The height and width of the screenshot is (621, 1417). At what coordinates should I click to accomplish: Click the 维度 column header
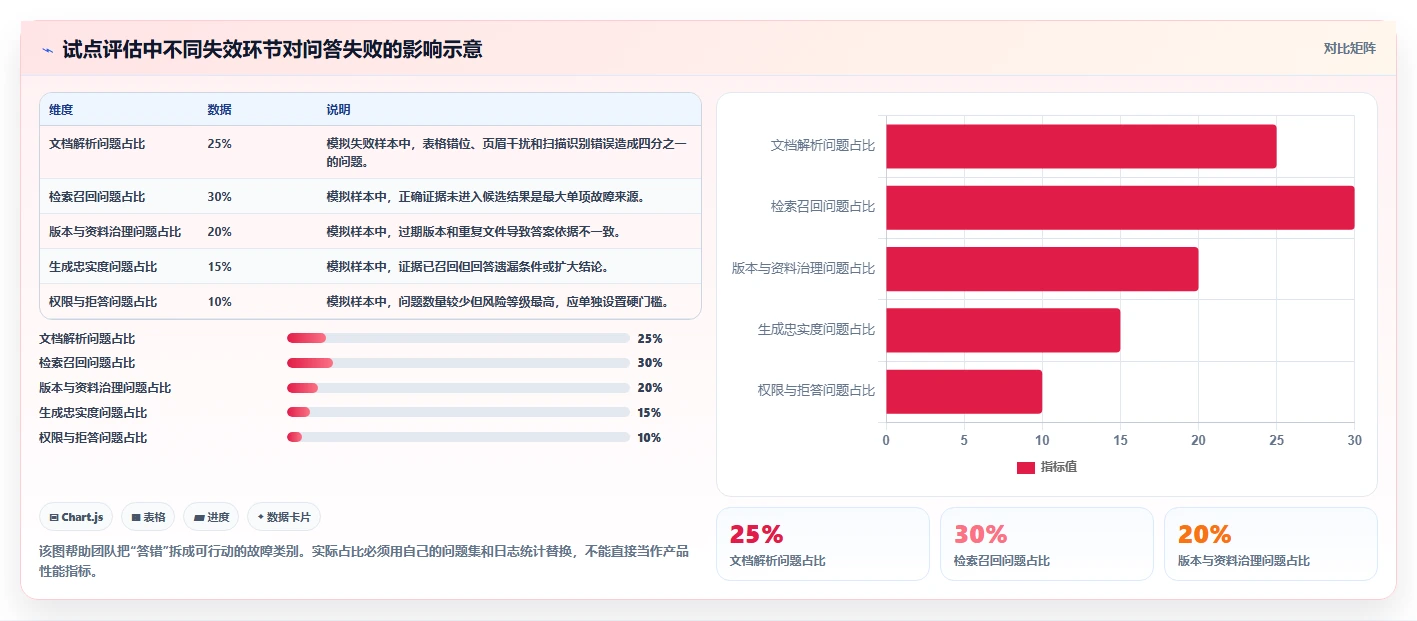point(61,109)
